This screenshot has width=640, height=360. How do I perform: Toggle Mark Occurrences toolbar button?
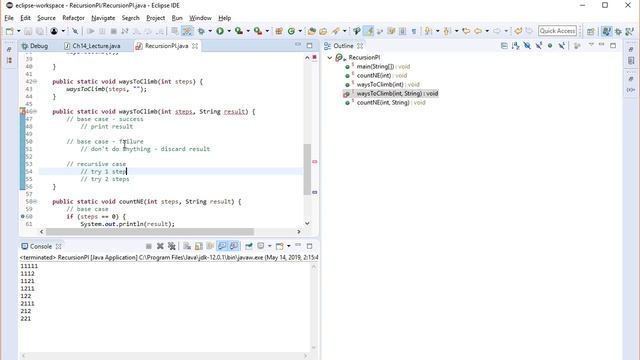point(368,31)
